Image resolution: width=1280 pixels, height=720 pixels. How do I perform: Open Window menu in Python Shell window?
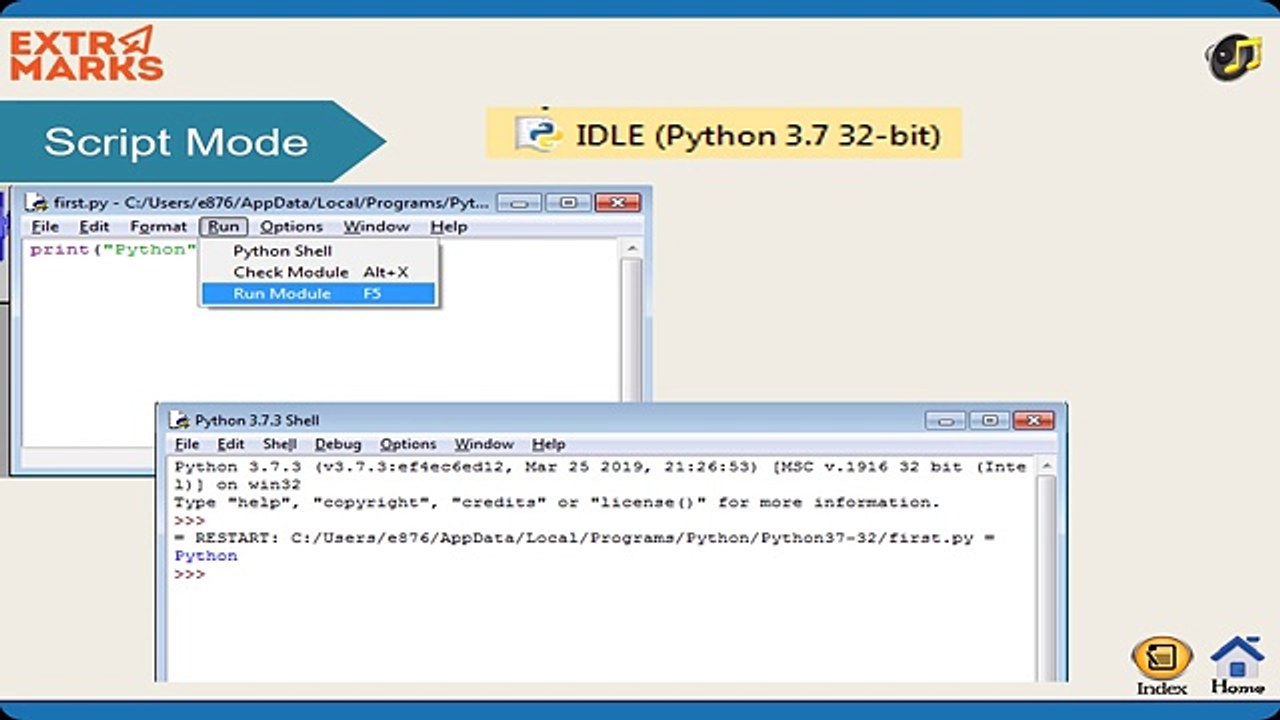click(484, 444)
